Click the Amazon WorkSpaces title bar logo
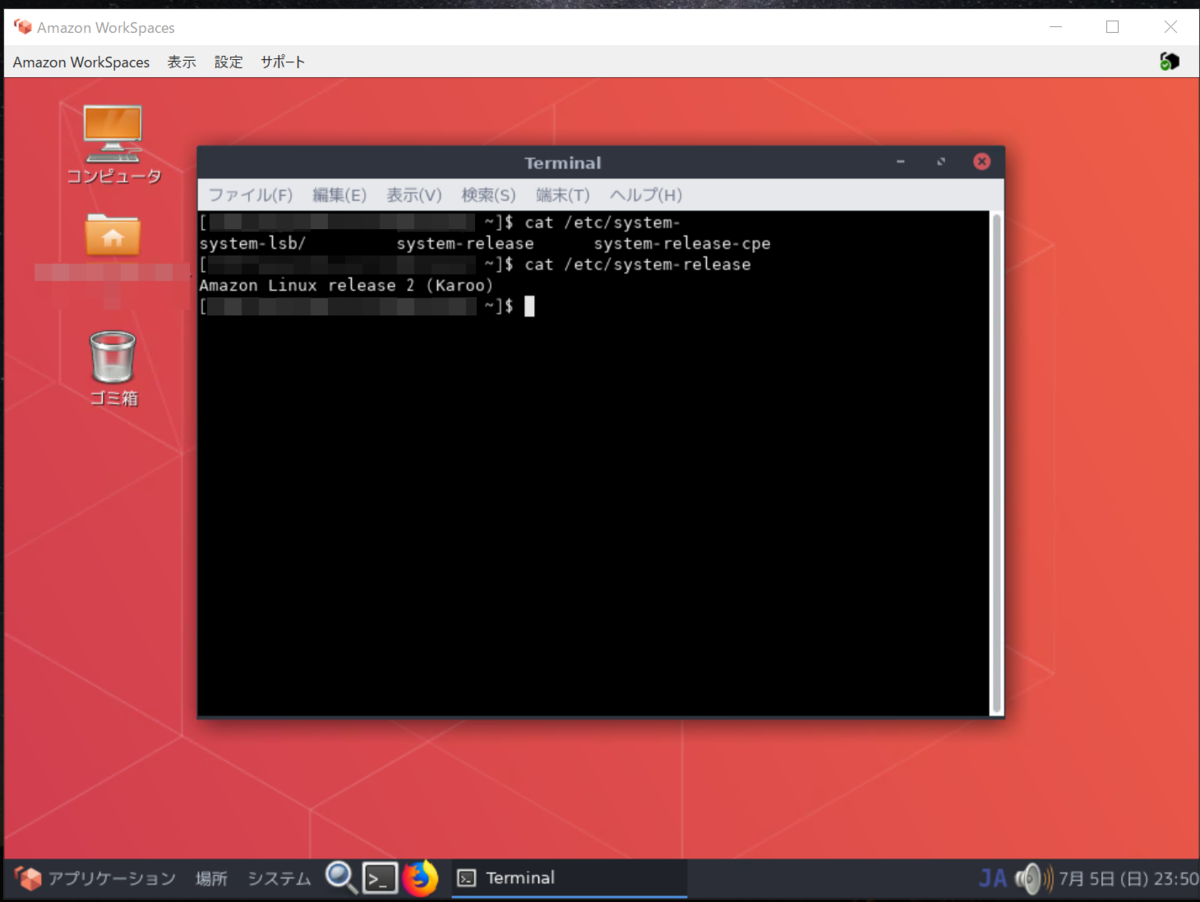Viewport: 1200px width, 902px height. point(22,27)
